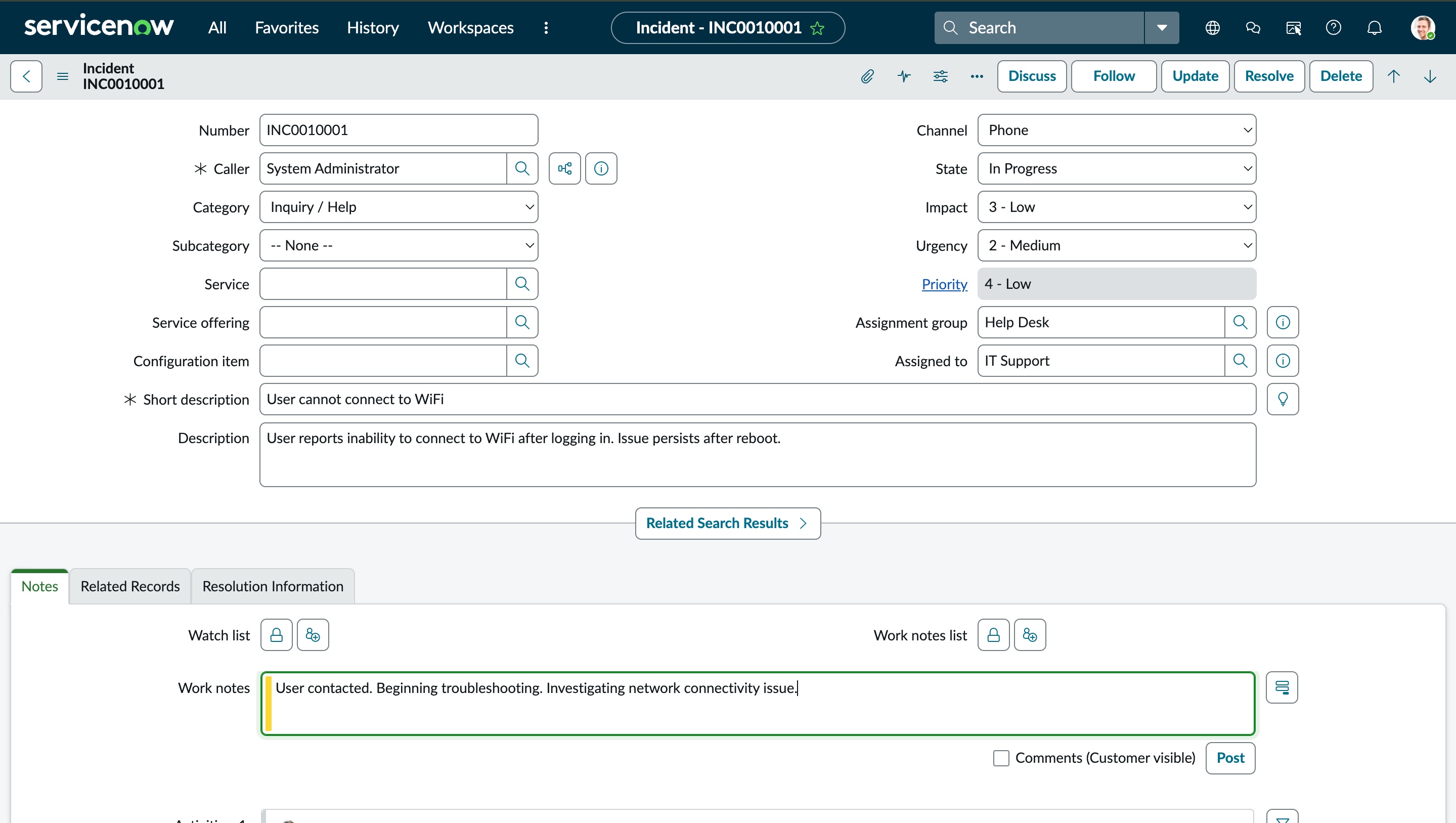Show related CIs for caller
Screen dimensions: 1456x823
565,168
